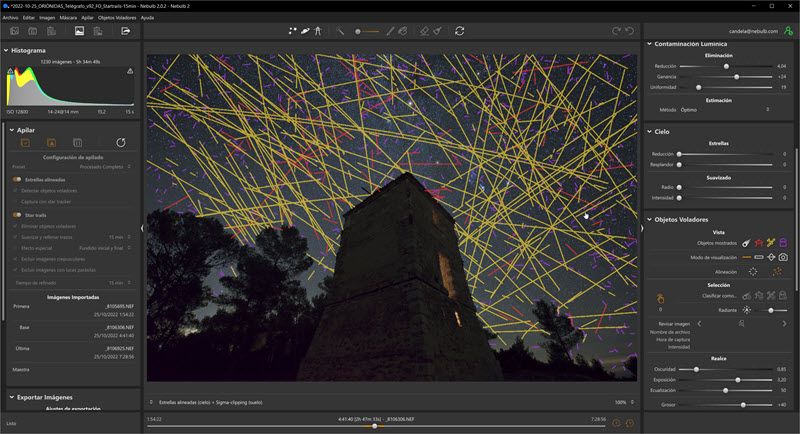This screenshot has height=434, width=800.
Task: Collapse the left panel with edge arrow
Action: pos(142,228)
